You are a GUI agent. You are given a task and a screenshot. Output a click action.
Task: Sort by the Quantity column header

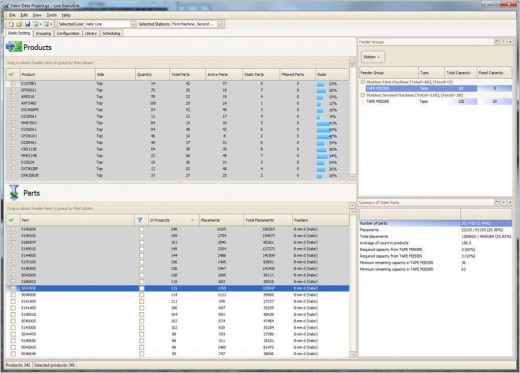(152, 74)
